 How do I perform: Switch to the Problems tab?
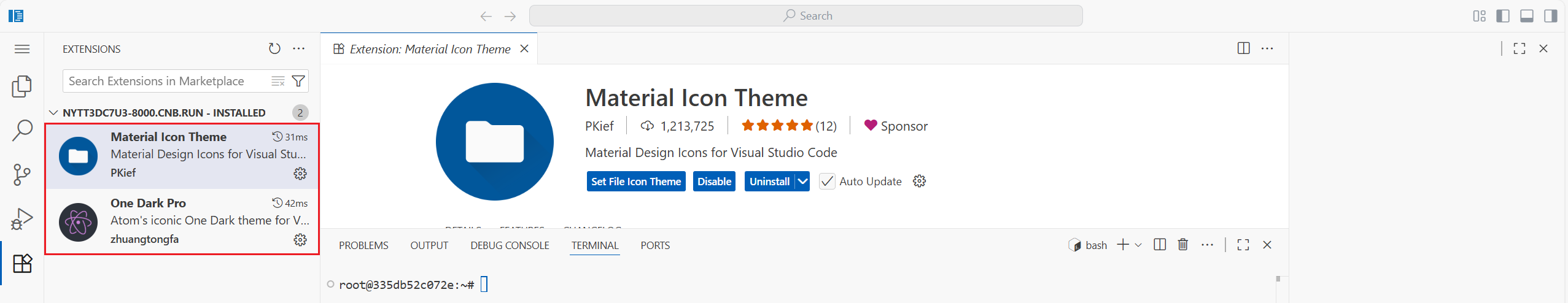(x=363, y=245)
